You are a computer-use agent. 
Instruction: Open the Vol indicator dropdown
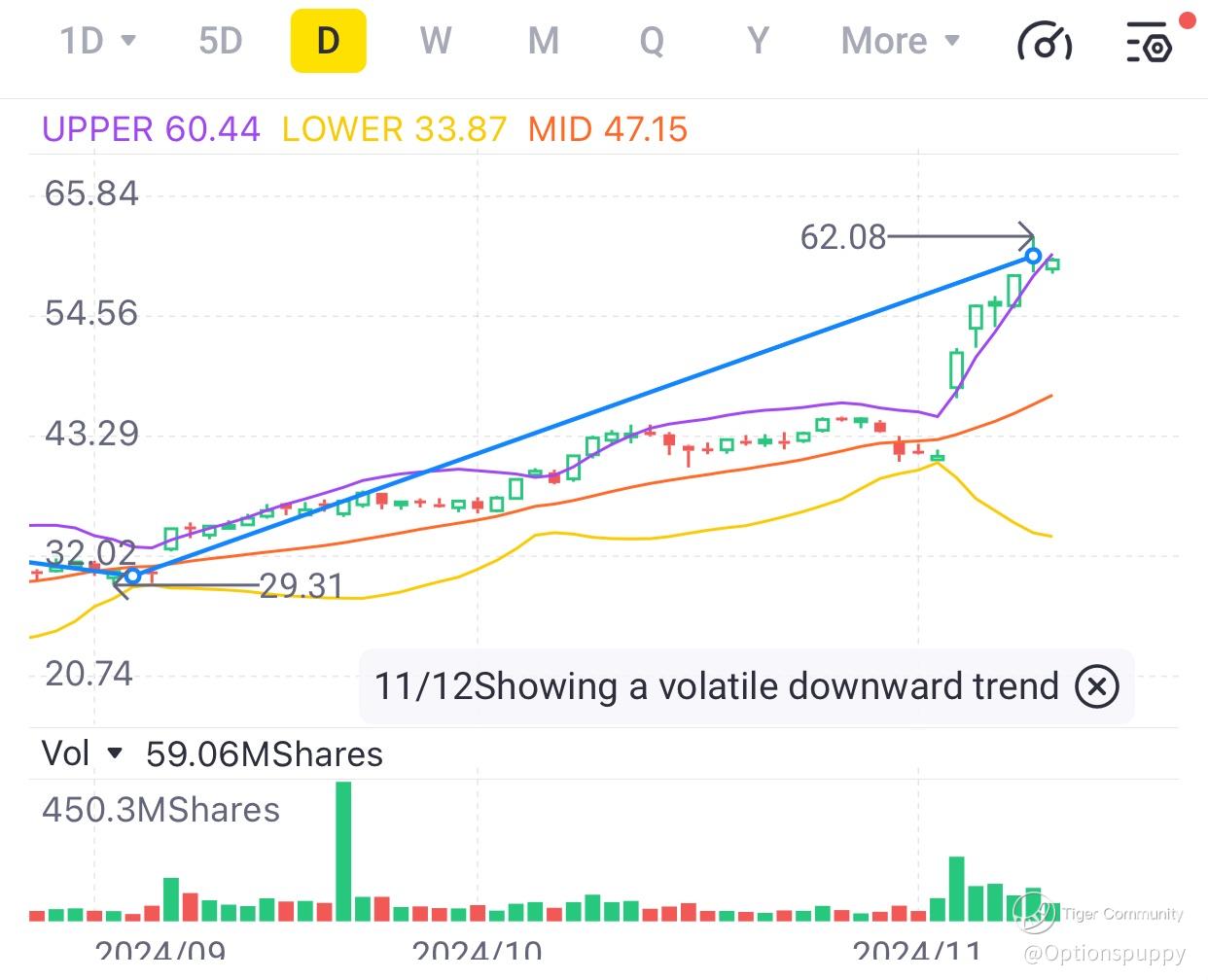(83, 753)
